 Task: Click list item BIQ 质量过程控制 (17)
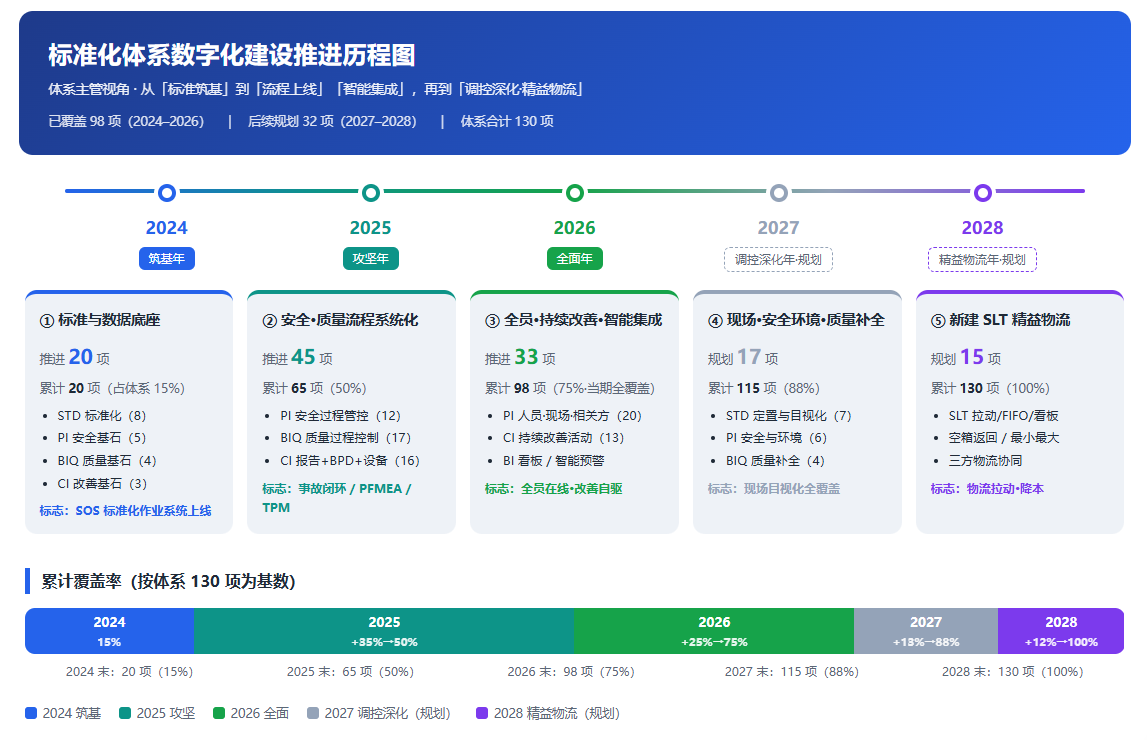click(345, 437)
